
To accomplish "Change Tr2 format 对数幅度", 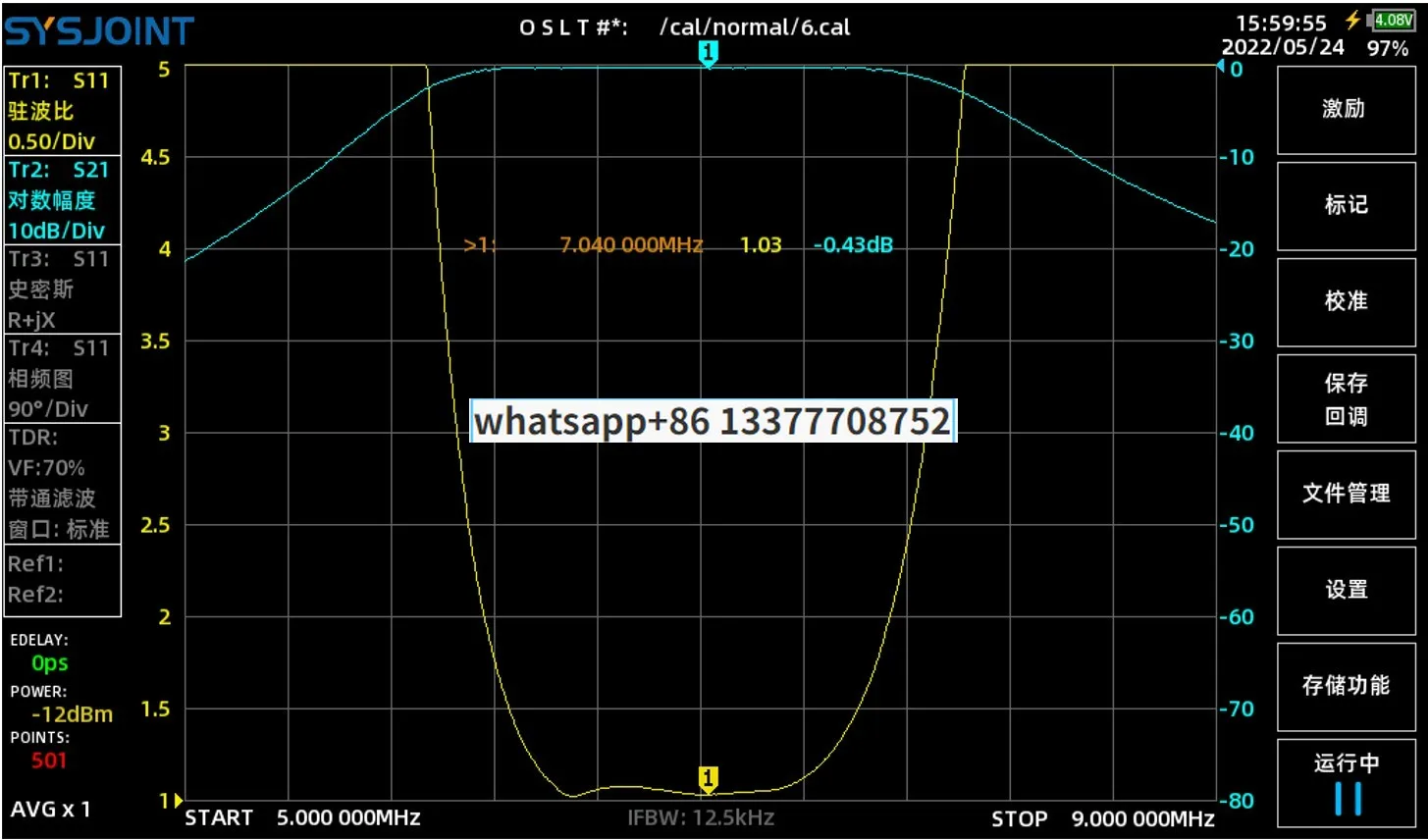I will (x=52, y=200).
